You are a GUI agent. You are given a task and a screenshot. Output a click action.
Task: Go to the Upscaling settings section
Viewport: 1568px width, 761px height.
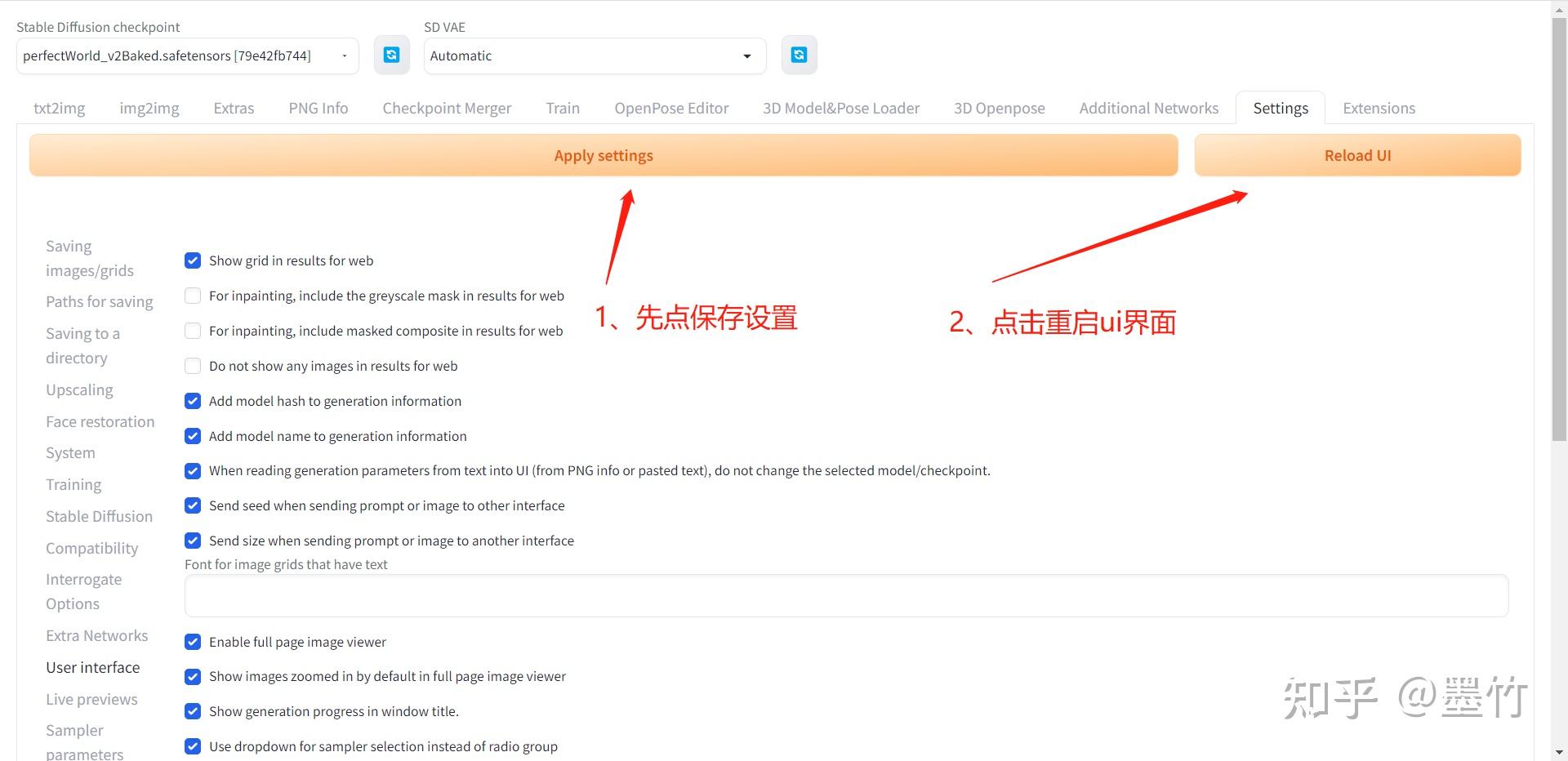coord(79,389)
